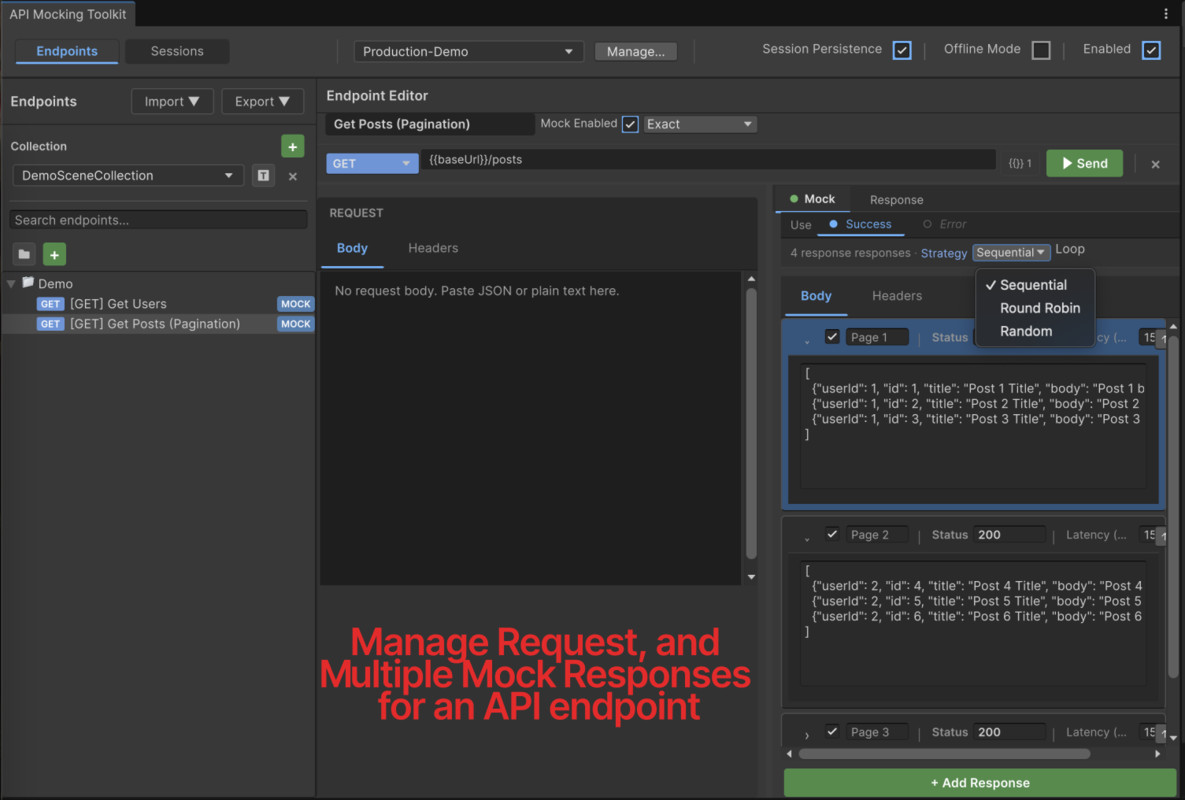Click the variables {{}} 1 indicator

(1019, 163)
